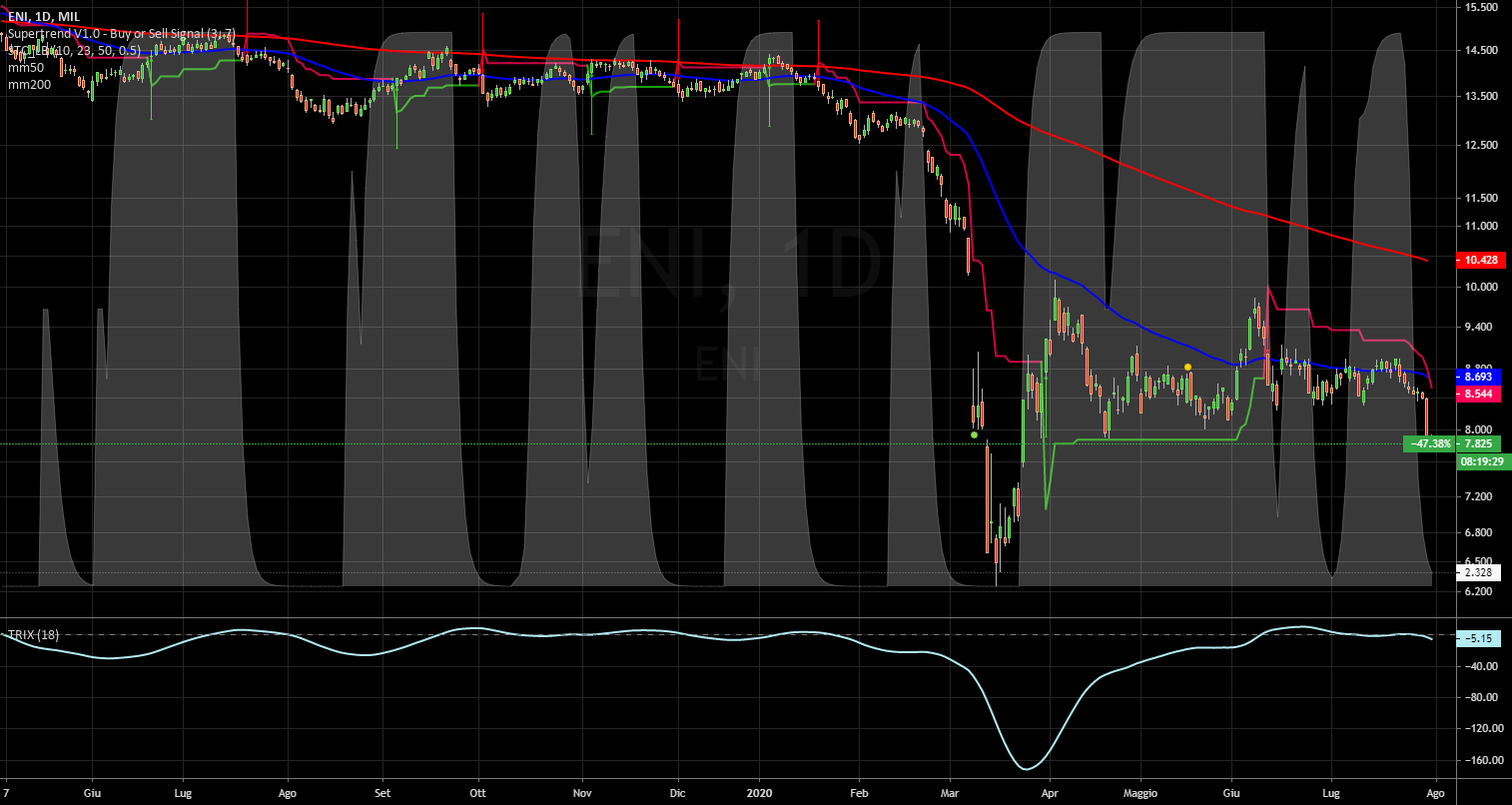
Task: Click the blue 8.693 mm50 price label
Action: pyautogui.click(x=1478, y=377)
